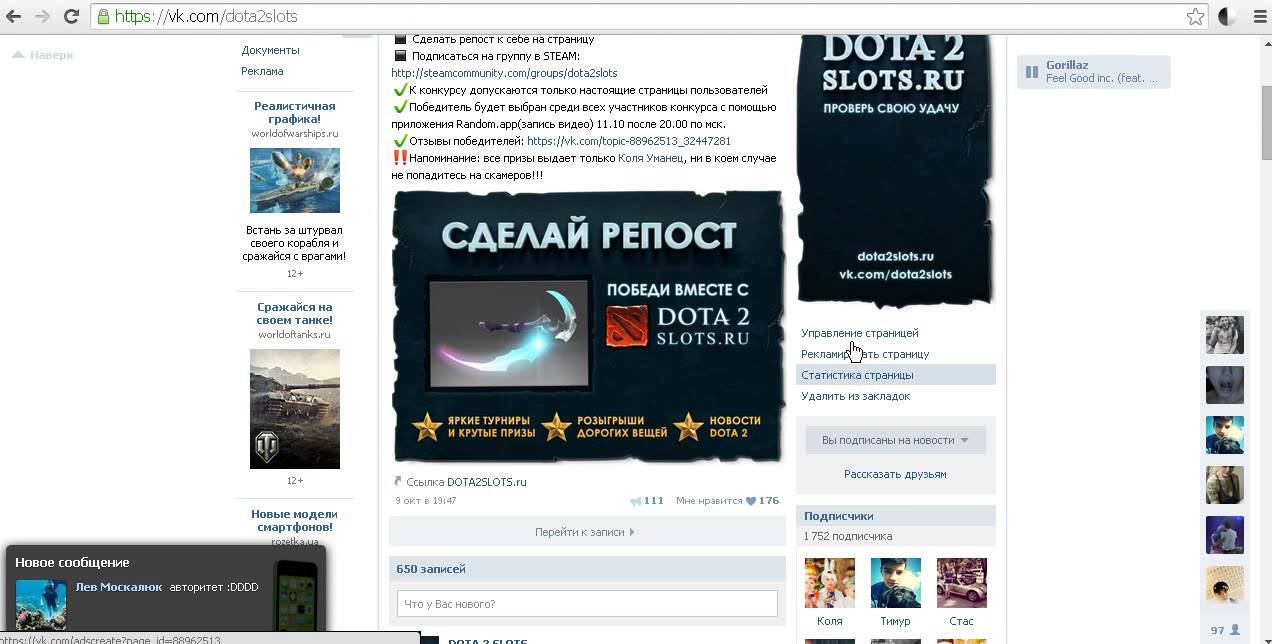Click the Что у Вас нового? field

[x=587, y=604]
